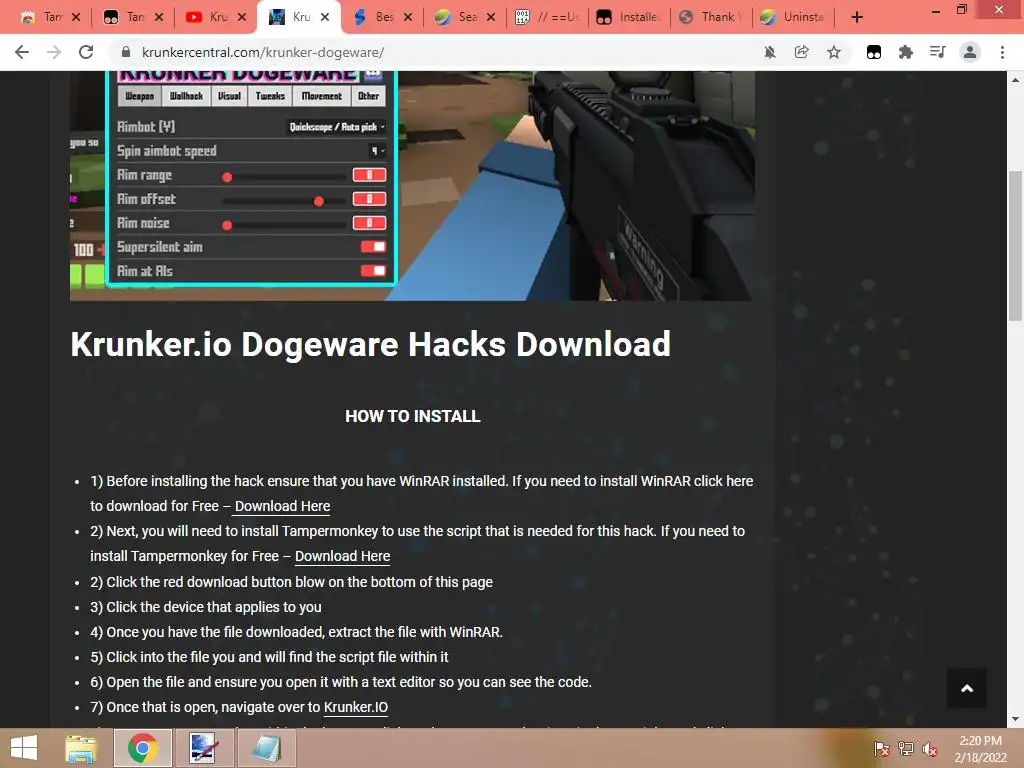Viewport: 1024px width, 768px height.
Task: Click the address bar URL
Action: [x=263, y=52]
